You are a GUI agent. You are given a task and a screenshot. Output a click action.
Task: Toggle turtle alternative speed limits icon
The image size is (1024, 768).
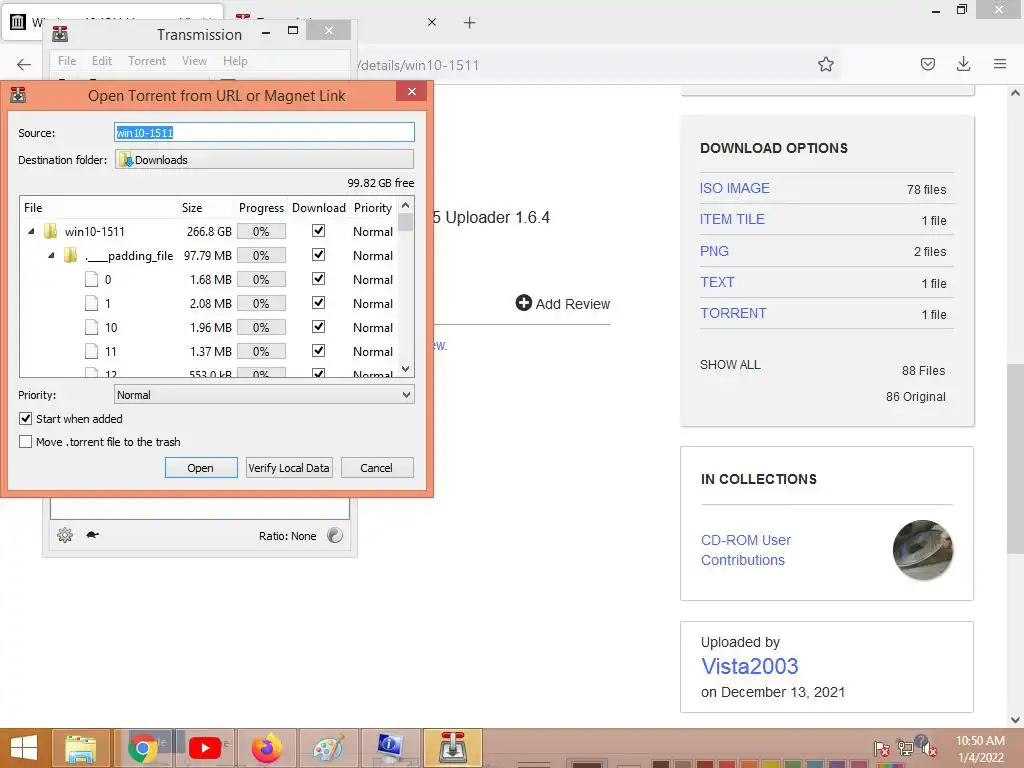coord(92,535)
